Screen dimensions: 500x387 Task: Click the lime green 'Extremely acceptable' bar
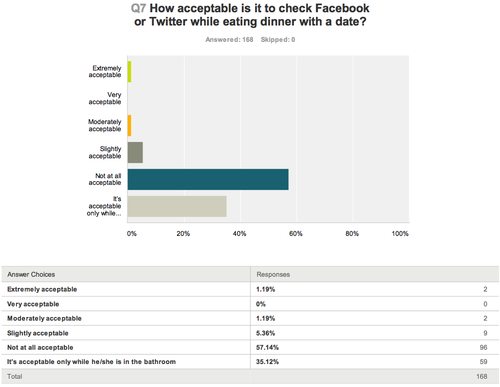pyautogui.click(x=129, y=72)
